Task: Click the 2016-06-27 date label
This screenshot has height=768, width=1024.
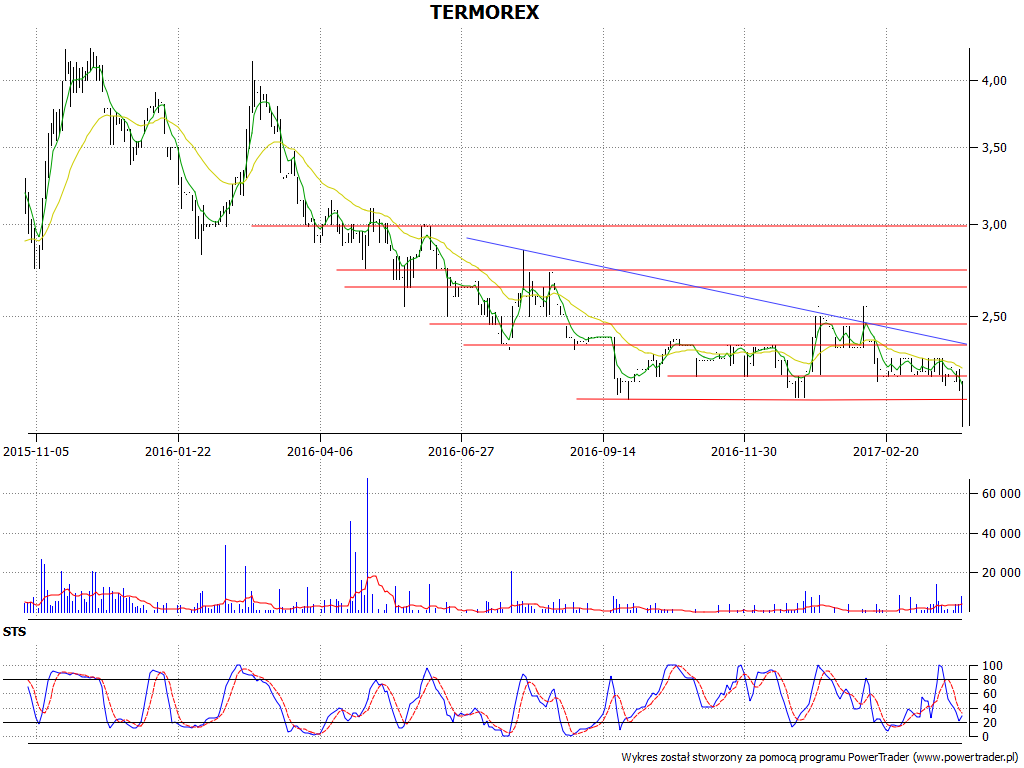Action: coord(461,451)
